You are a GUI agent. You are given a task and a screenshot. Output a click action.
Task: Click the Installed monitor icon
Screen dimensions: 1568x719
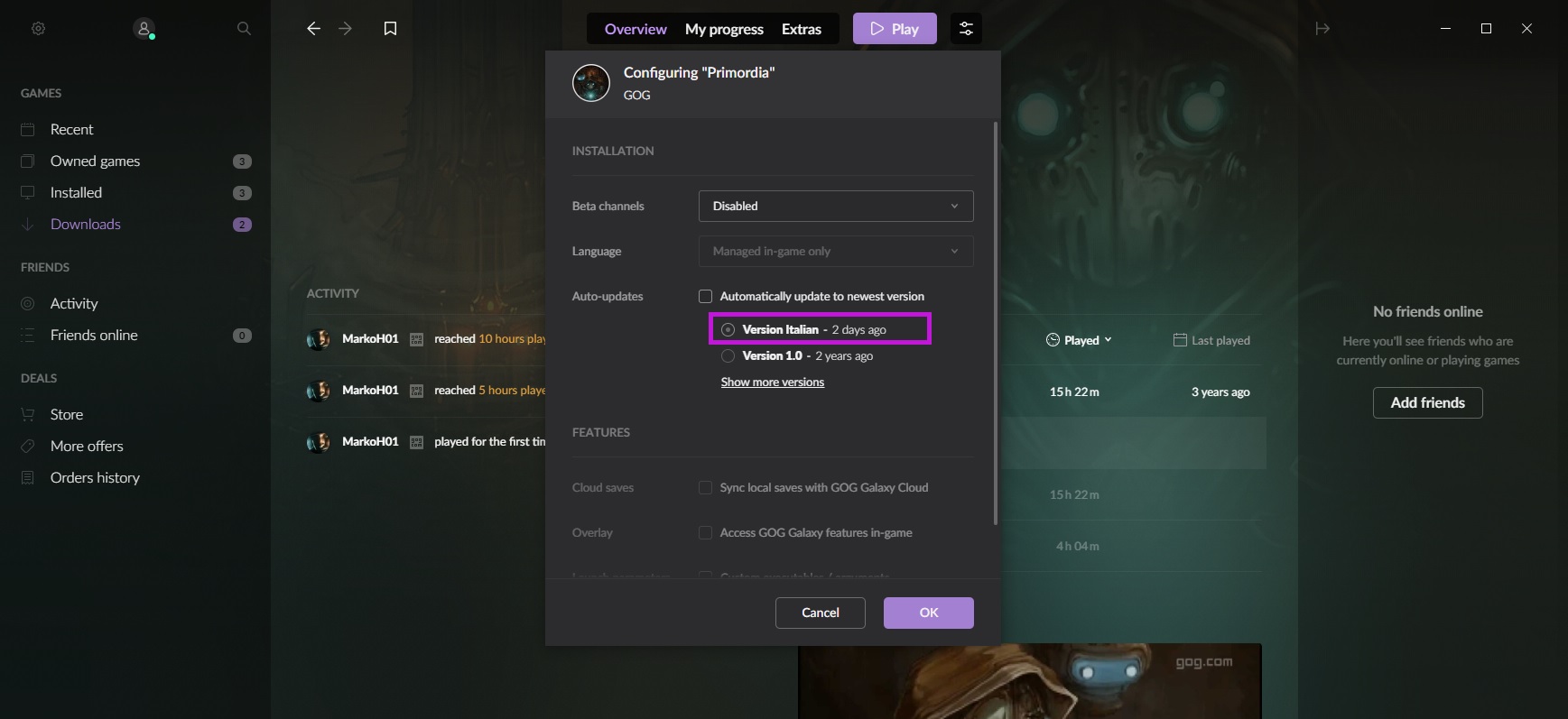point(28,192)
